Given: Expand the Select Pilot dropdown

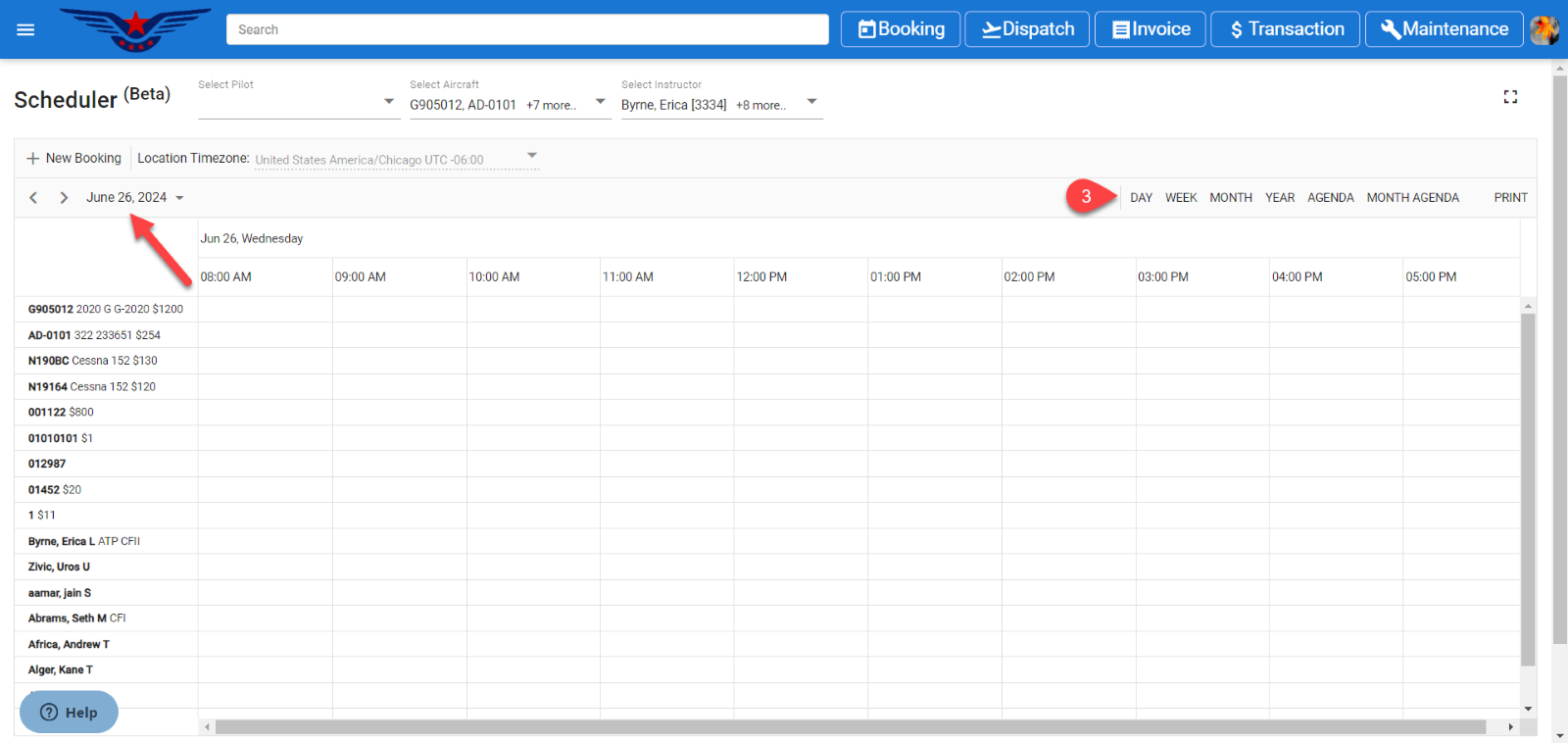Looking at the screenshot, I should [x=388, y=102].
